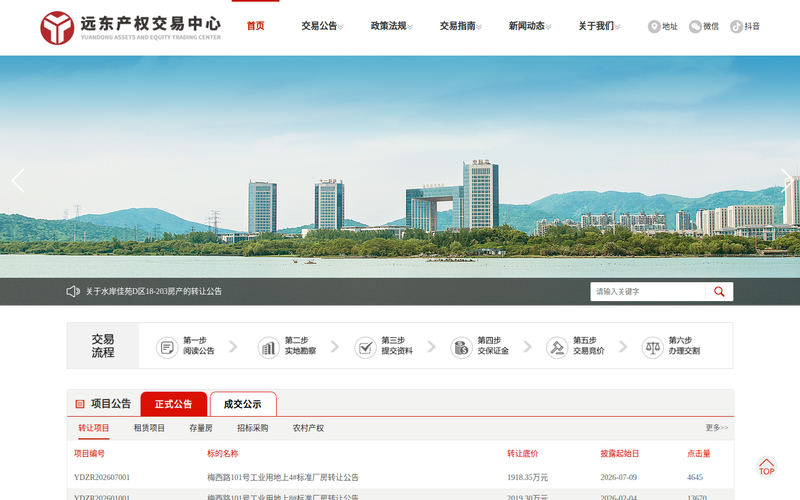Click the announcement speaker icon
This screenshot has width=800, height=500.
pyautogui.click(x=73, y=291)
